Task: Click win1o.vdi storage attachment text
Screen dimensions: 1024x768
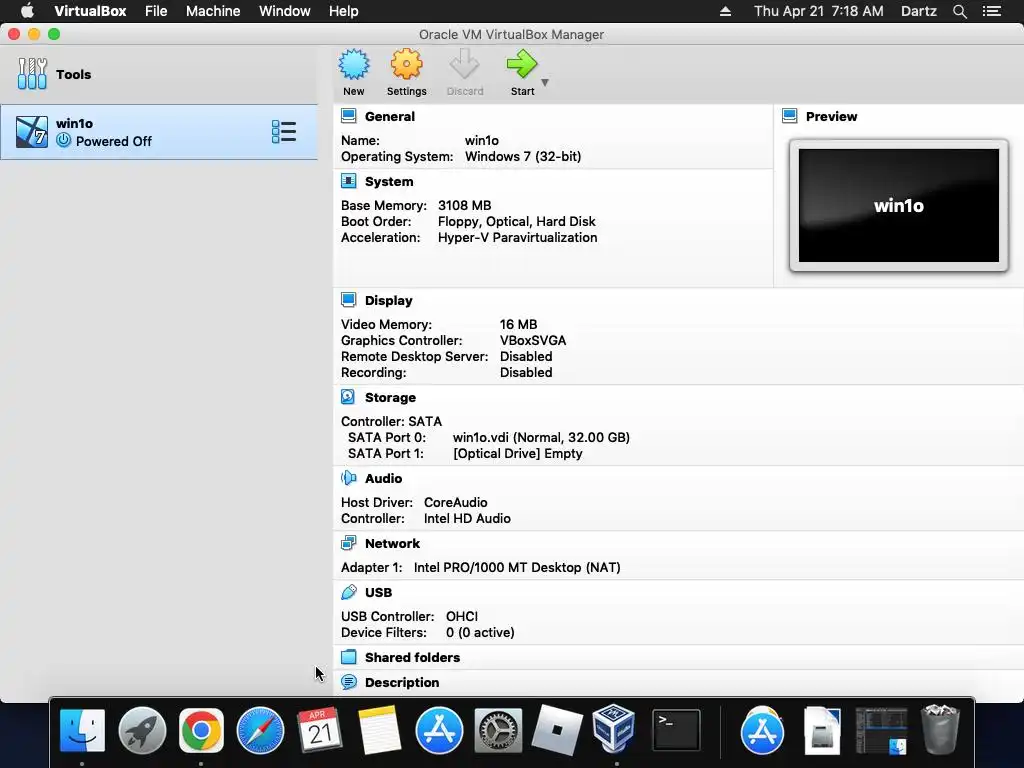Action: pos(541,437)
